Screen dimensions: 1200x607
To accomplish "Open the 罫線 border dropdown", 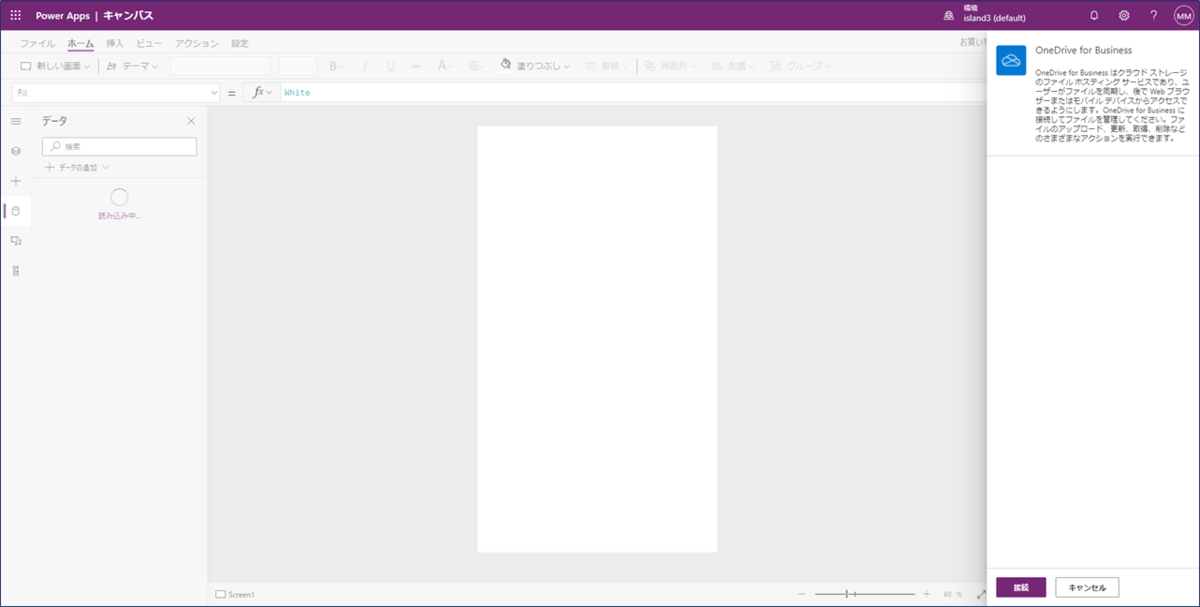I will click(604, 66).
